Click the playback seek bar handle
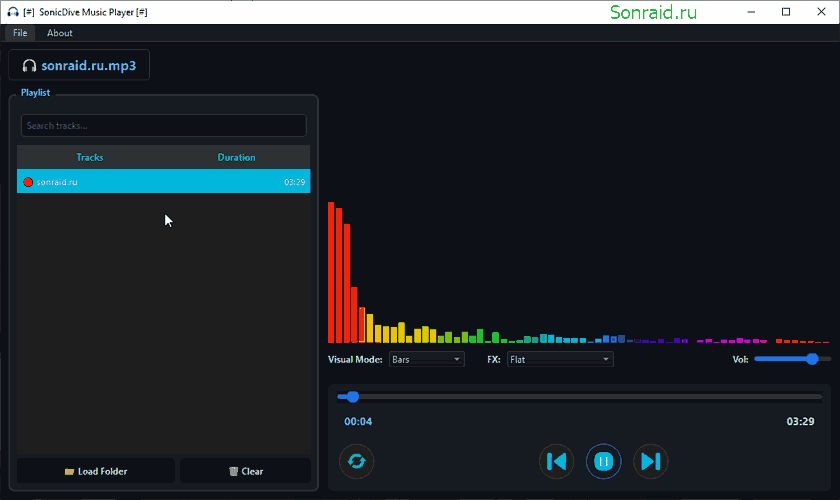 pos(352,397)
